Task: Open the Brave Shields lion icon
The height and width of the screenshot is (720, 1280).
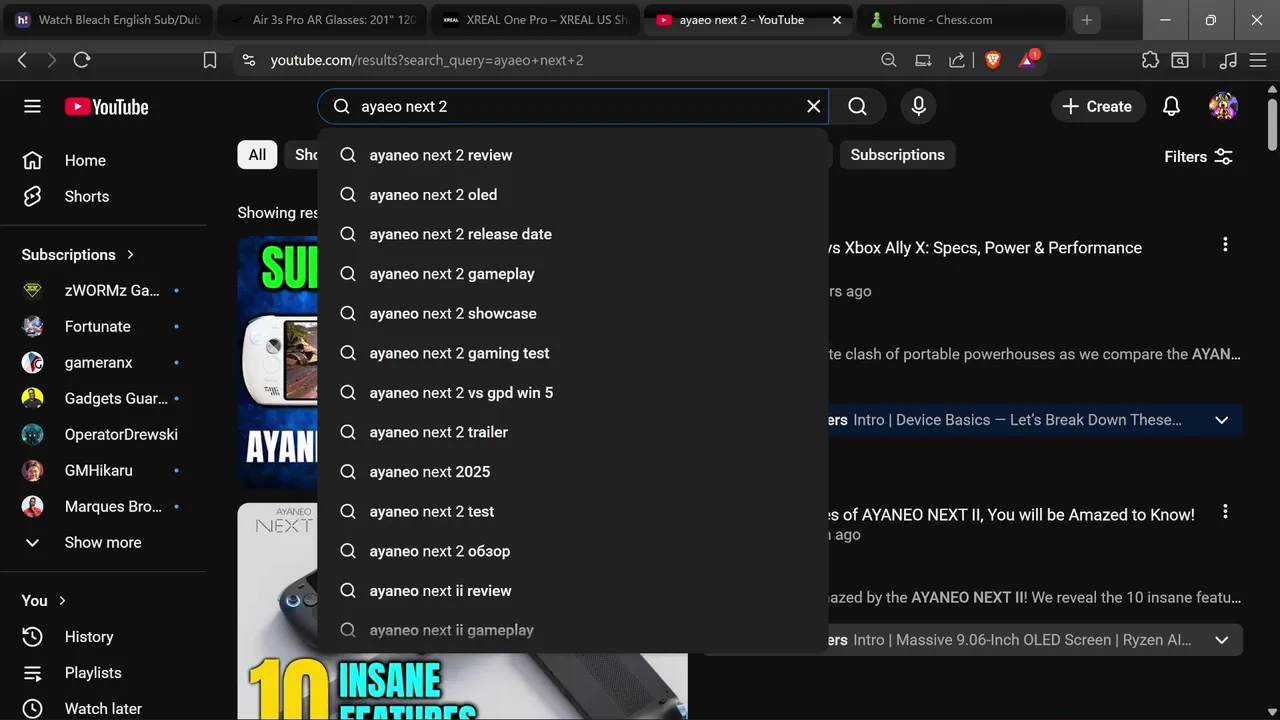Action: (x=992, y=60)
